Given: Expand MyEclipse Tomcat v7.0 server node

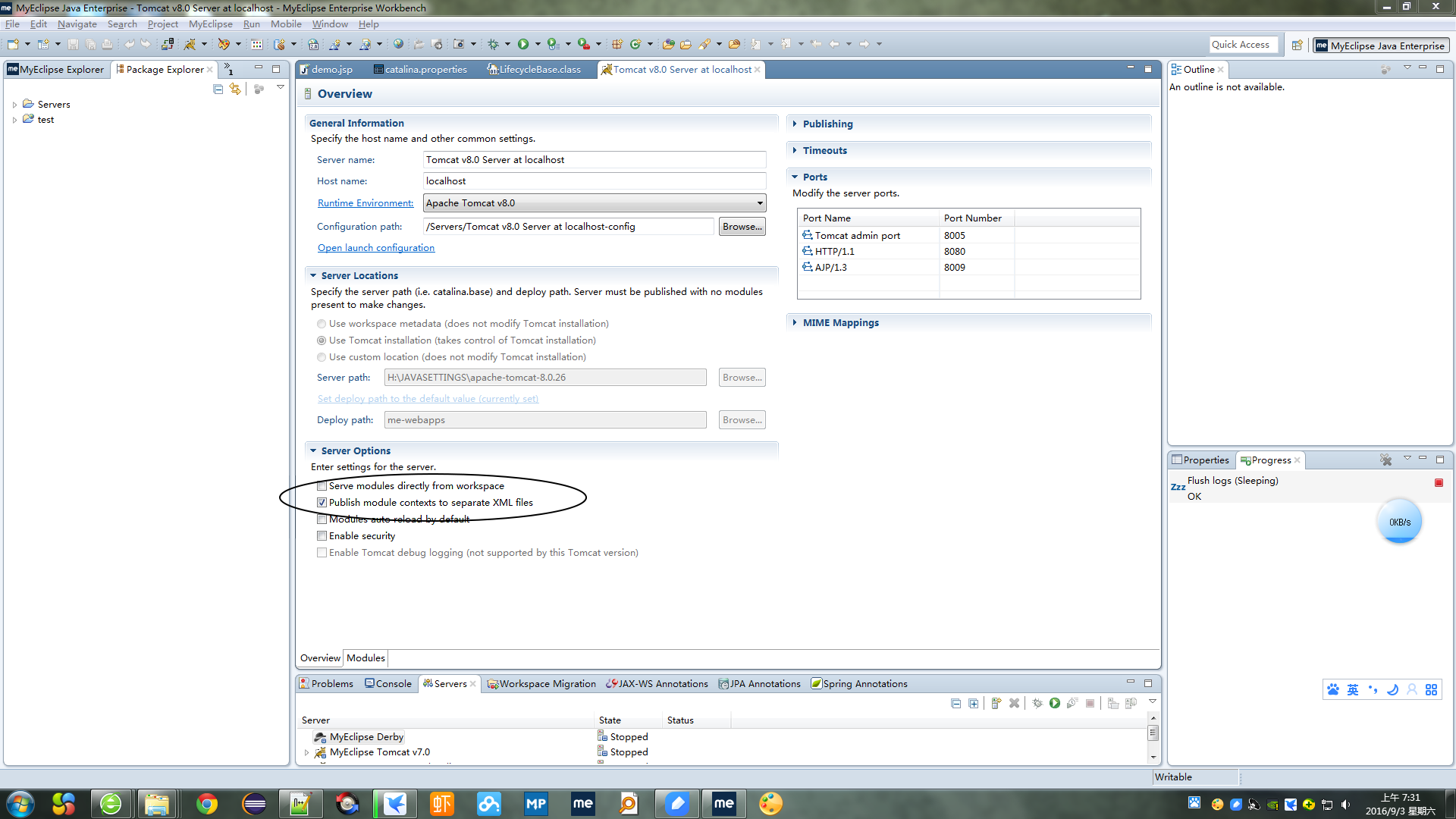Looking at the screenshot, I should click(x=306, y=752).
